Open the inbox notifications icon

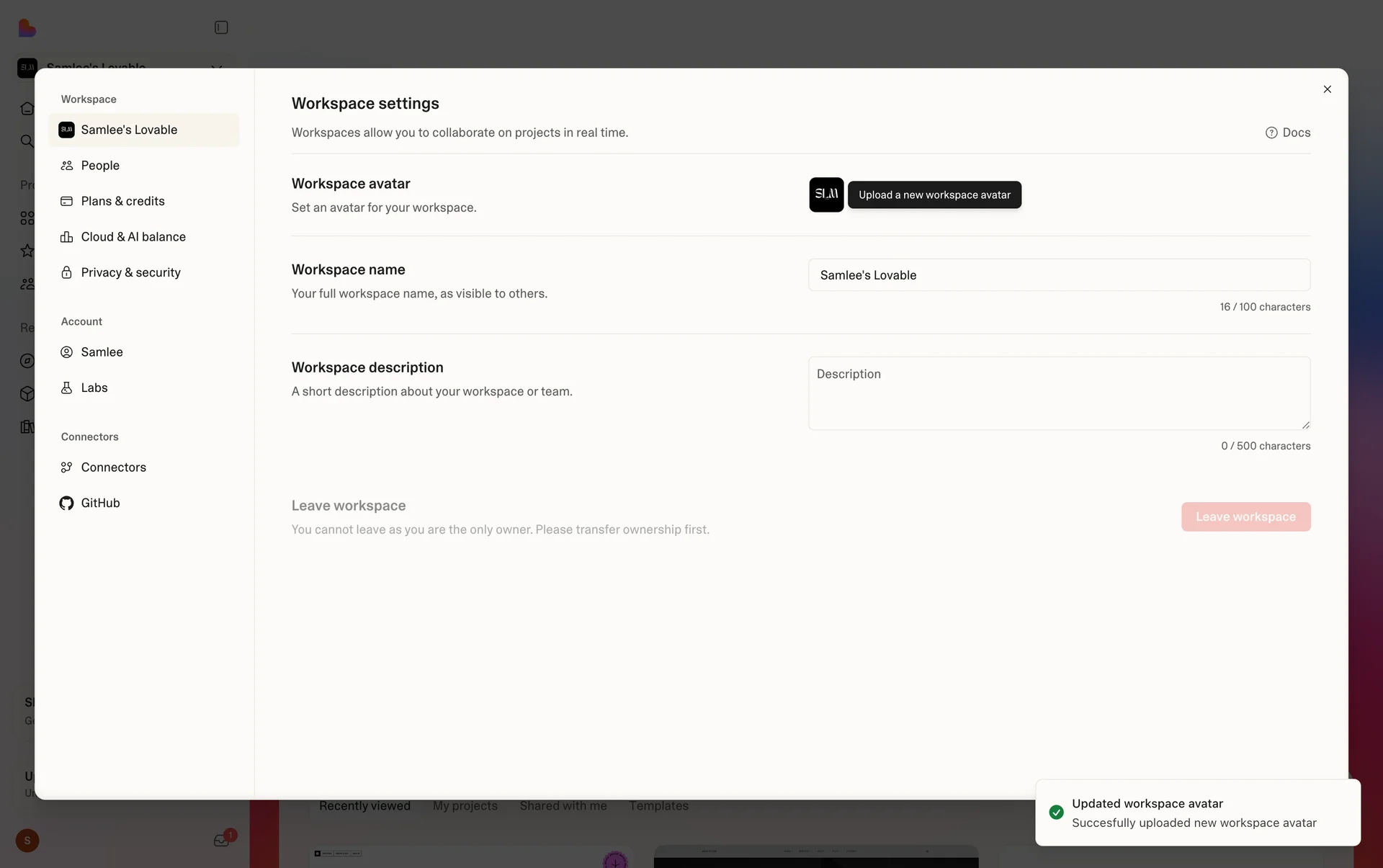coord(221,841)
